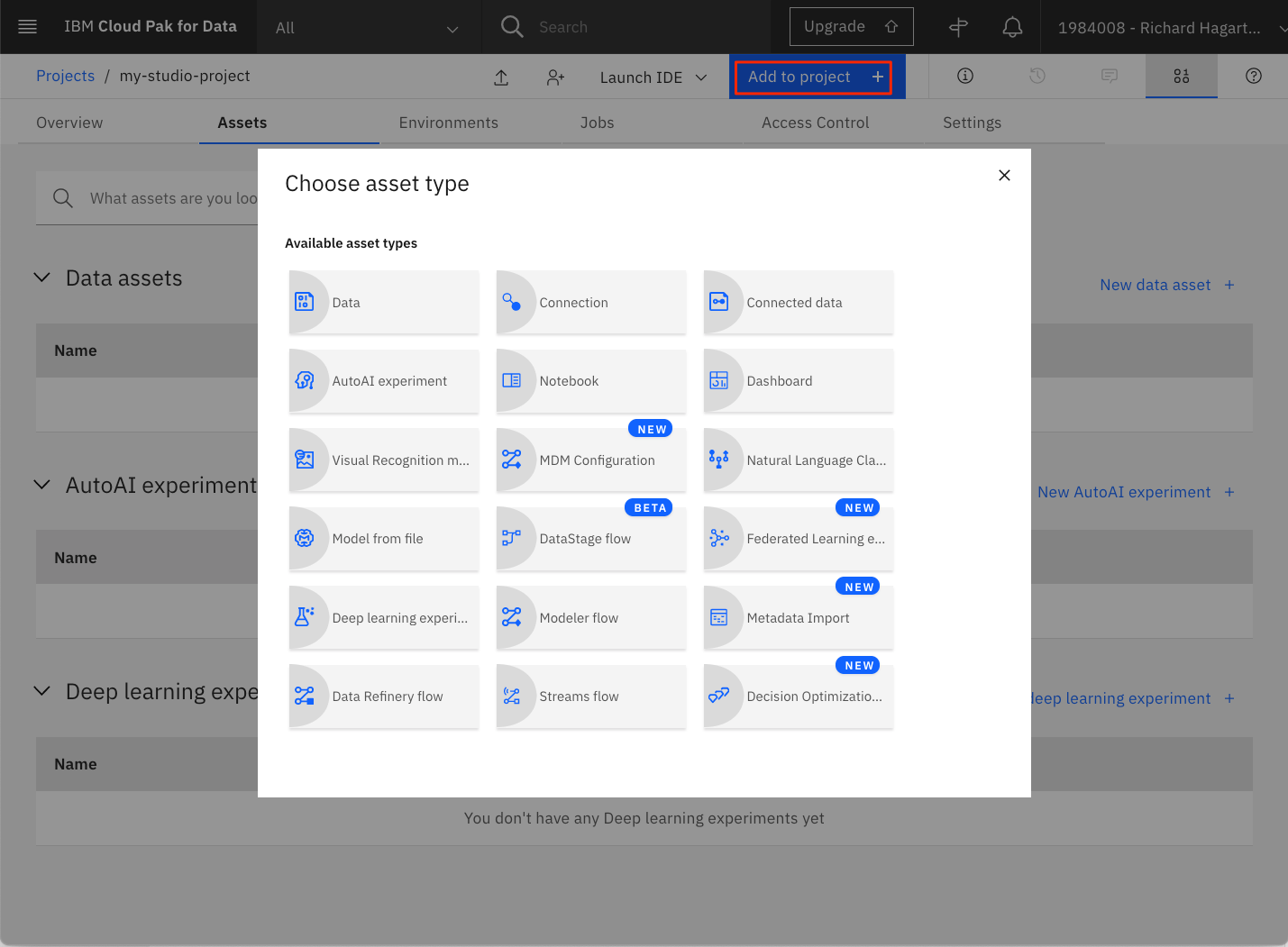Click the New AutoAI experiment link
The width and height of the screenshot is (1288, 947).
pyautogui.click(x=1136, y=492)
